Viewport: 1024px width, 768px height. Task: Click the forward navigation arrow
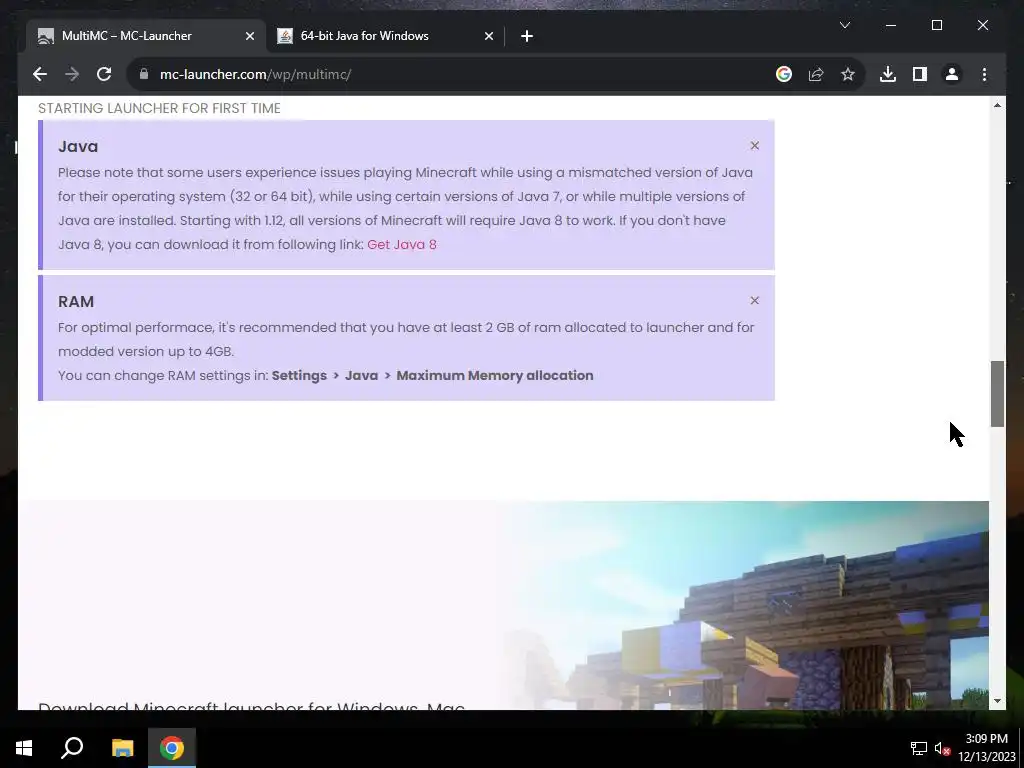point(72,74)
